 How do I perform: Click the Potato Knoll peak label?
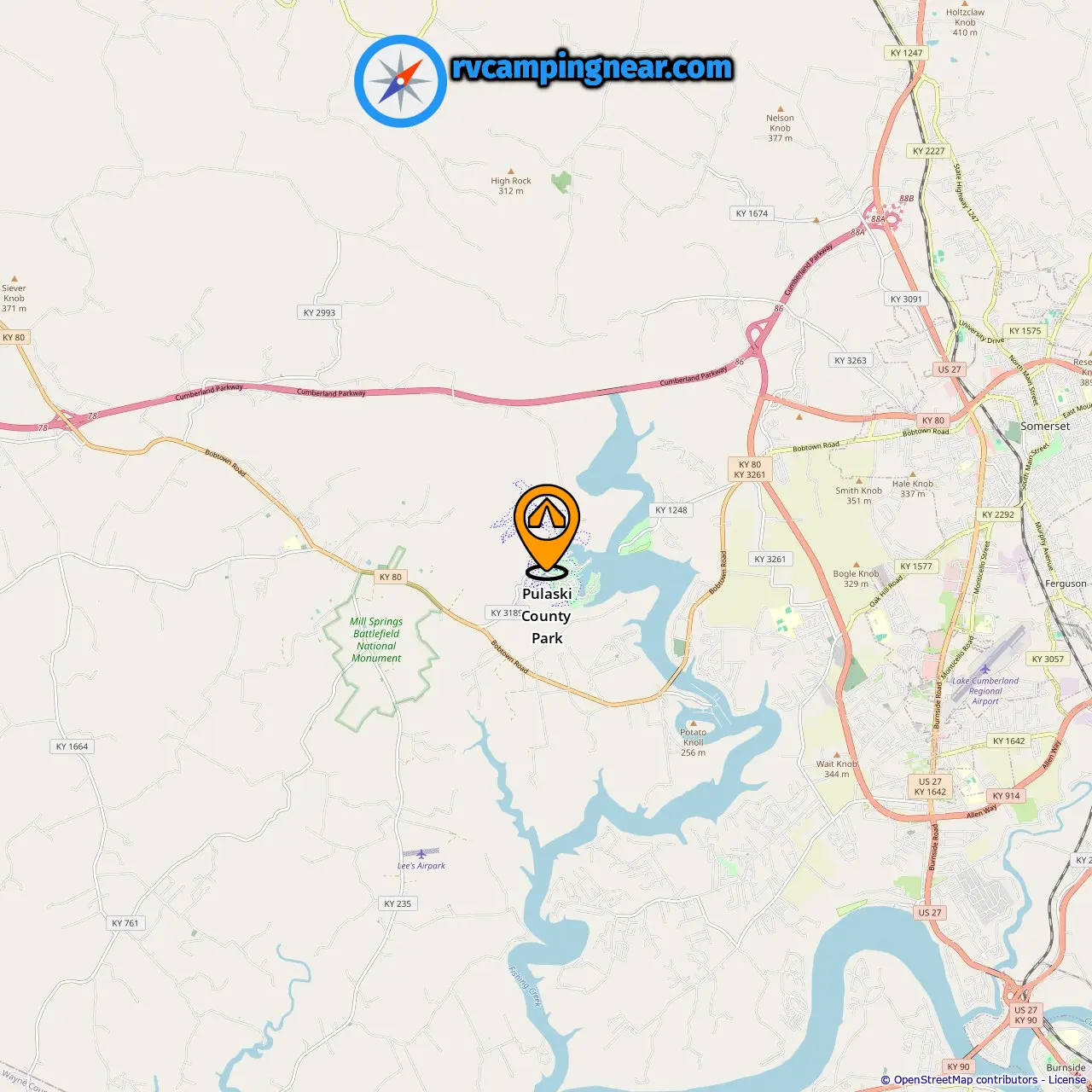pos(694,742)
